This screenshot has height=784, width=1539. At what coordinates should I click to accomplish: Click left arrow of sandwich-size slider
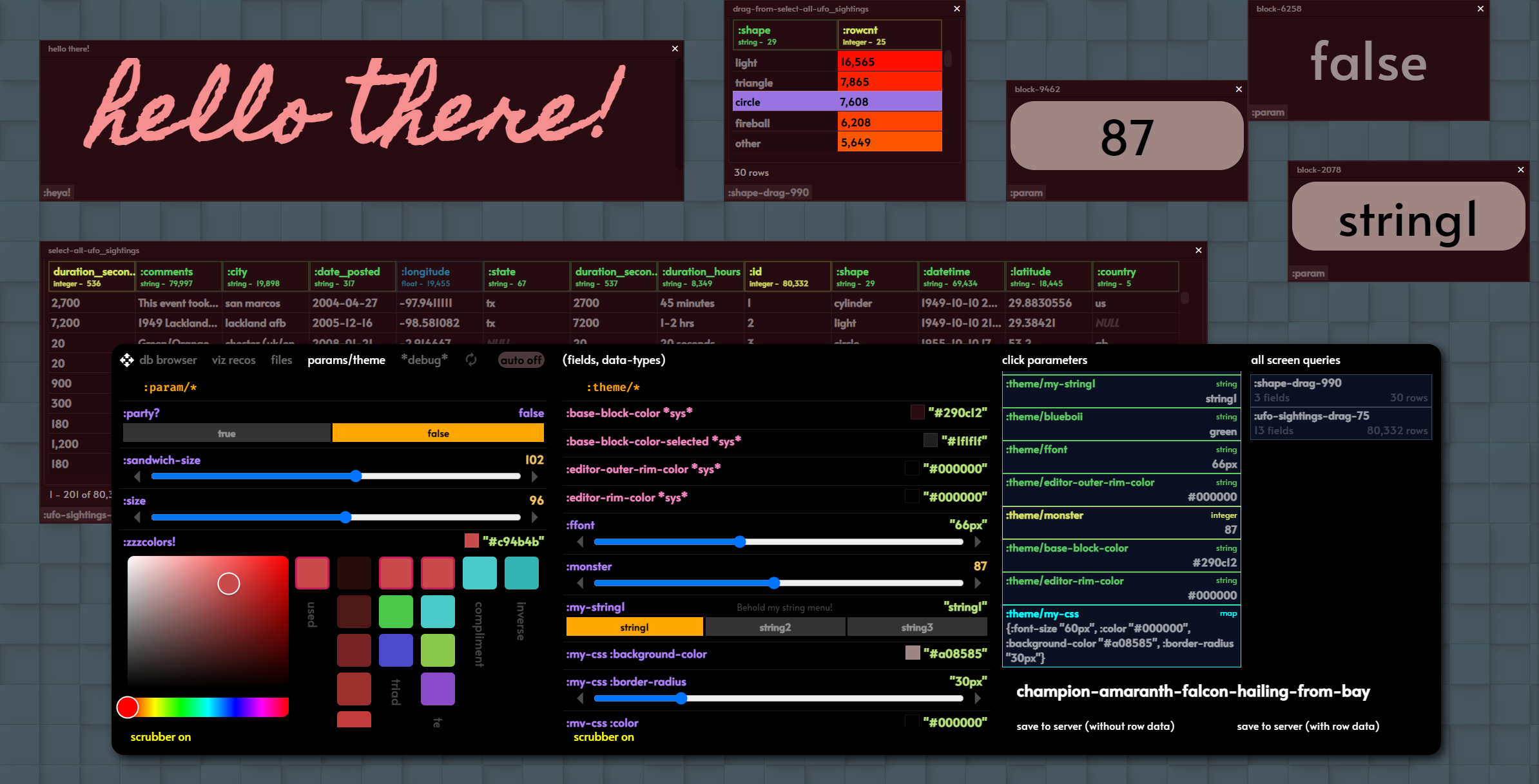tap(137, 477)
